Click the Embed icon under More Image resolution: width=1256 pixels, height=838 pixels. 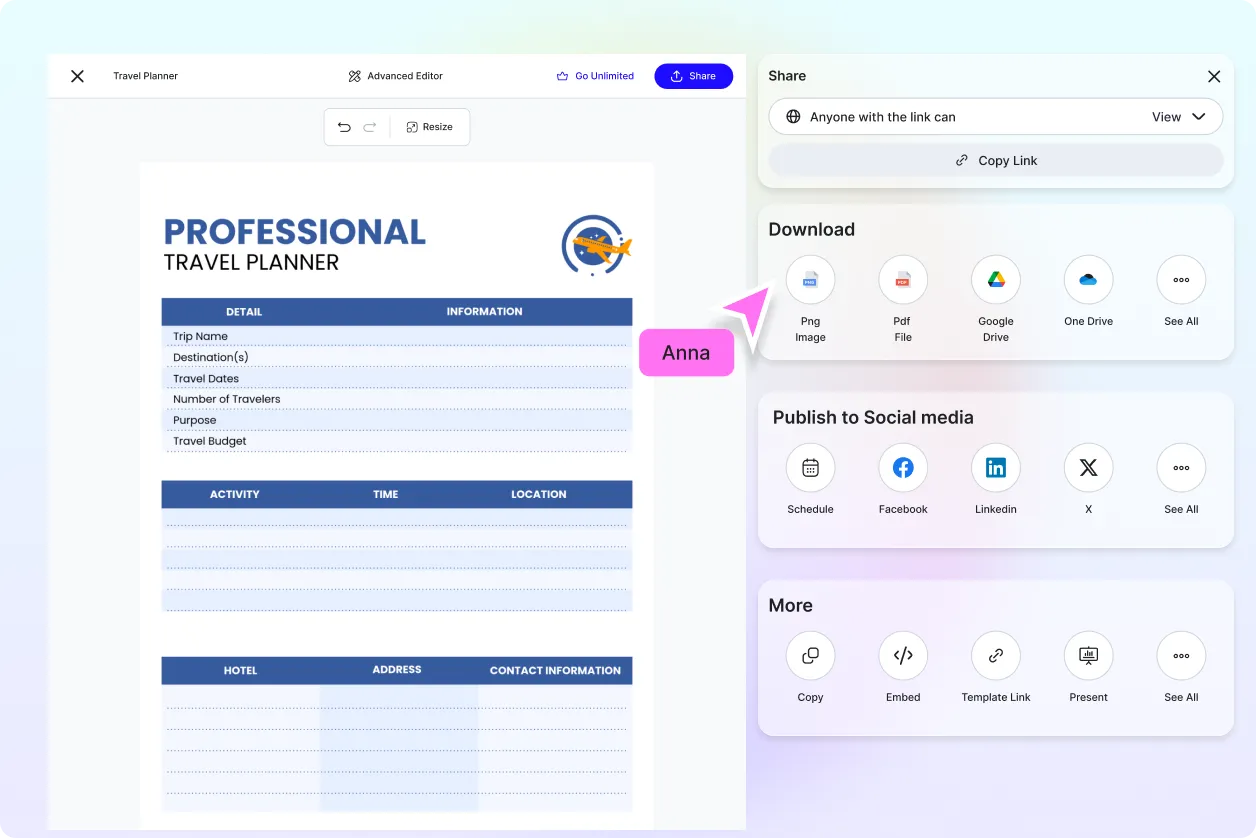tap(903, 655)
